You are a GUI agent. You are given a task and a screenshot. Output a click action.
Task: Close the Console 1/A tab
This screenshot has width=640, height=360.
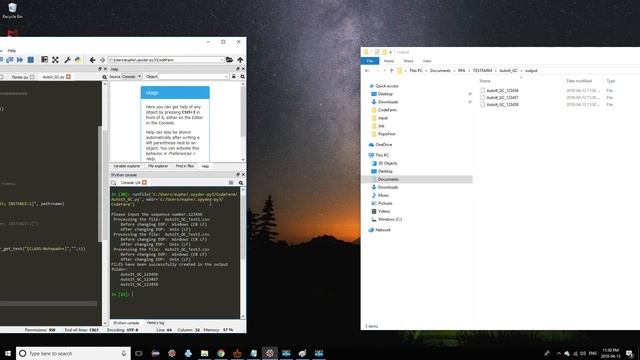coord(144,183)
